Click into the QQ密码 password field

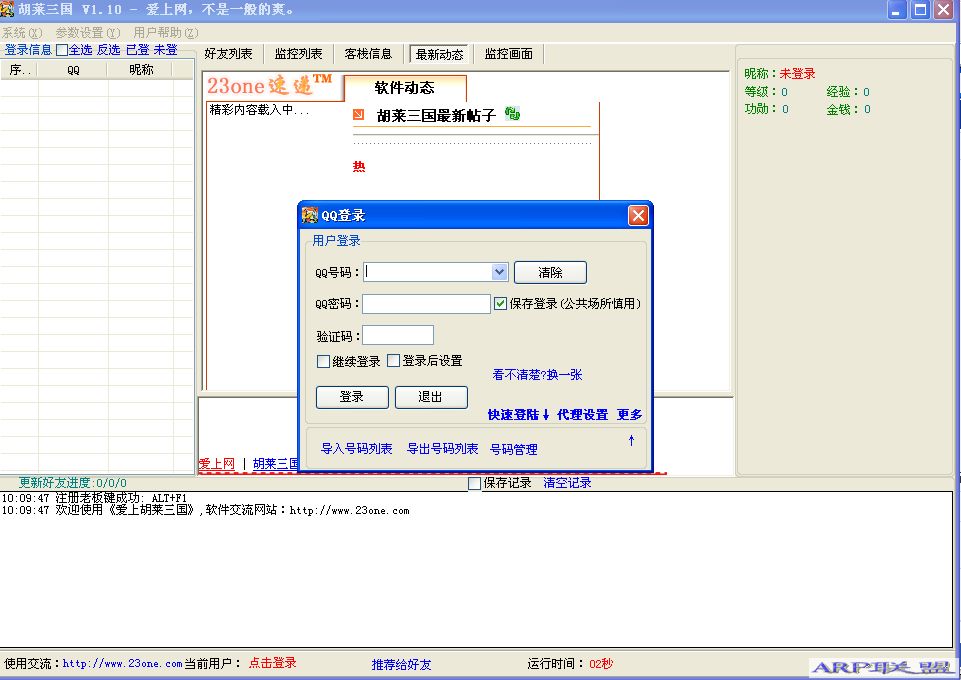426,304
